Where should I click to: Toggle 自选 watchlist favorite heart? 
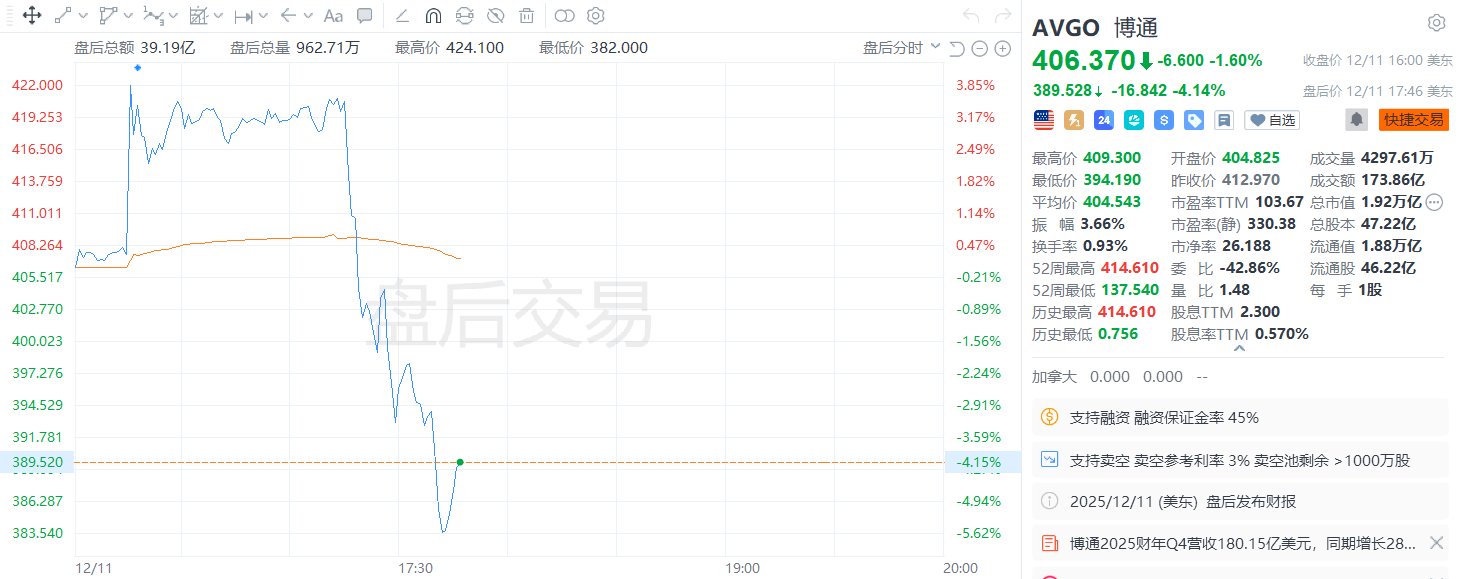[x=1271, y=120]
